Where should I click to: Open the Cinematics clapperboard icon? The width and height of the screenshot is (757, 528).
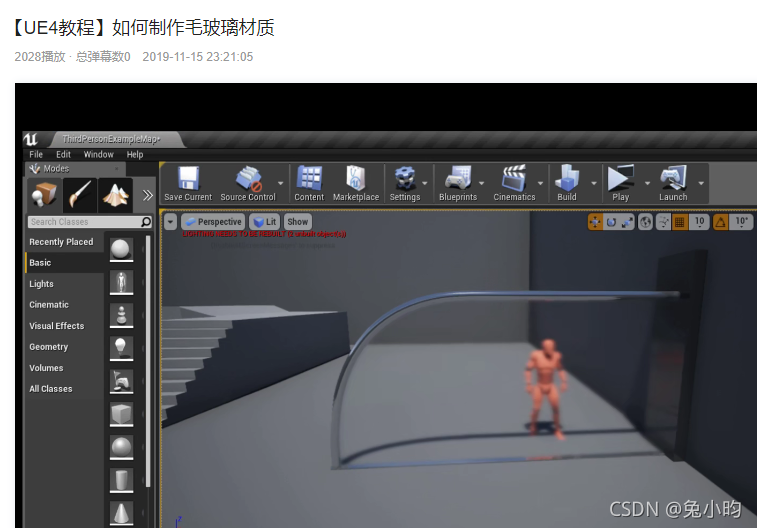[x=514, y=183]
